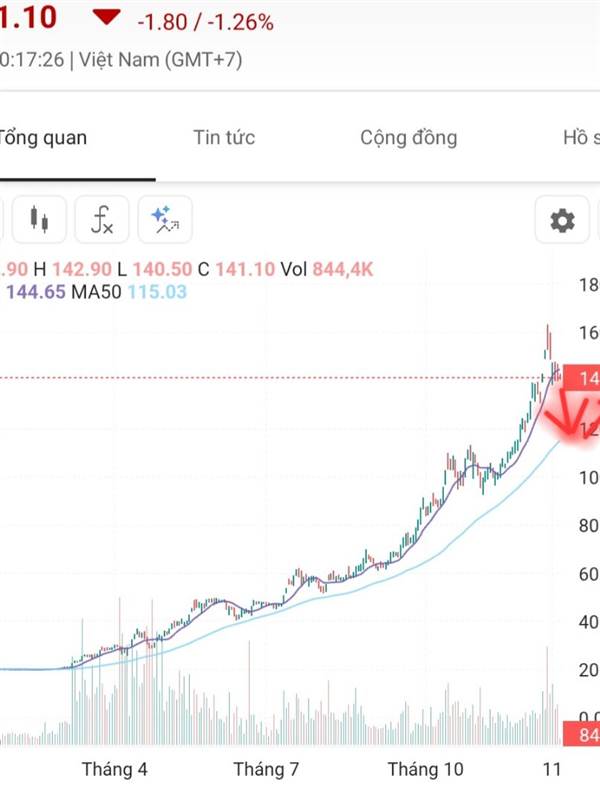Click the partially visible leftmost toolbar button
The height and width of the screenshot is (800, 600).
tap(2, 219)
